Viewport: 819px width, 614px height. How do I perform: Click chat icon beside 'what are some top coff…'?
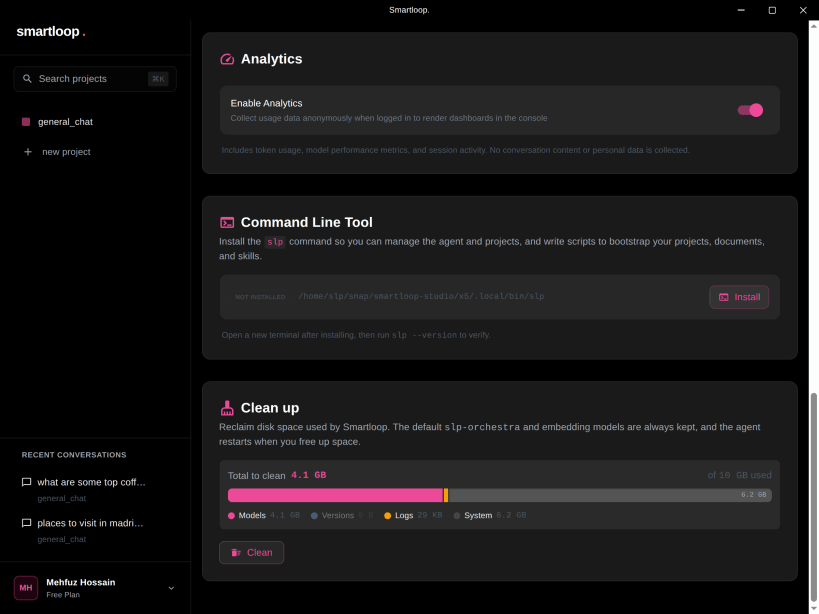(26, 482)
